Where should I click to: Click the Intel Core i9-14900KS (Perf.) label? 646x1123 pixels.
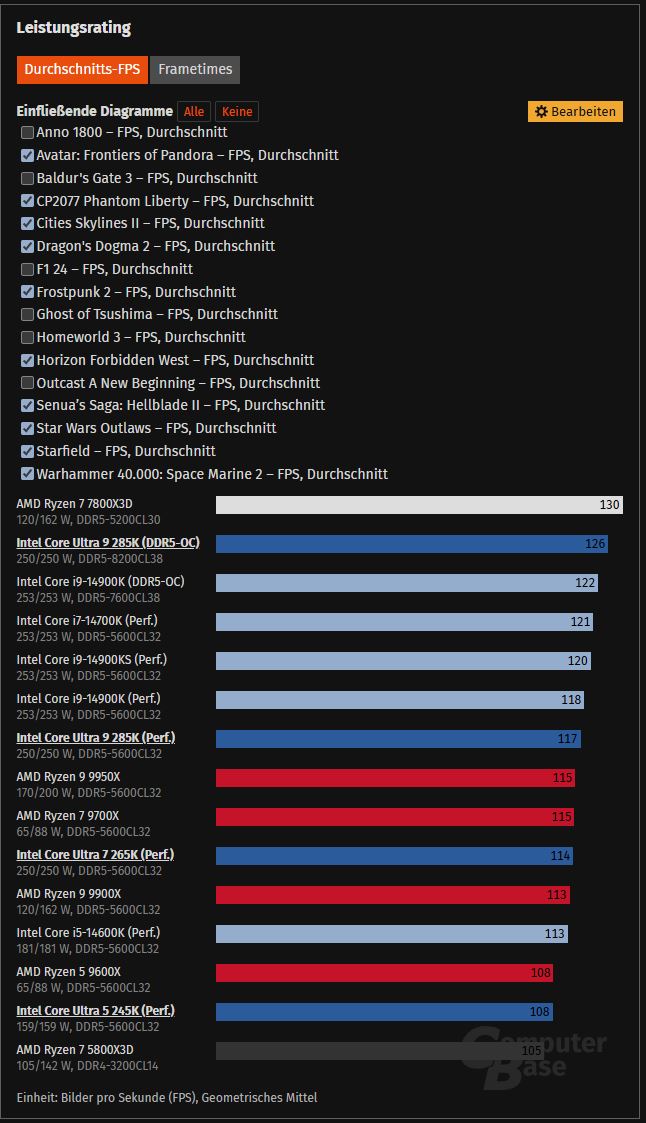pos(92,660)
